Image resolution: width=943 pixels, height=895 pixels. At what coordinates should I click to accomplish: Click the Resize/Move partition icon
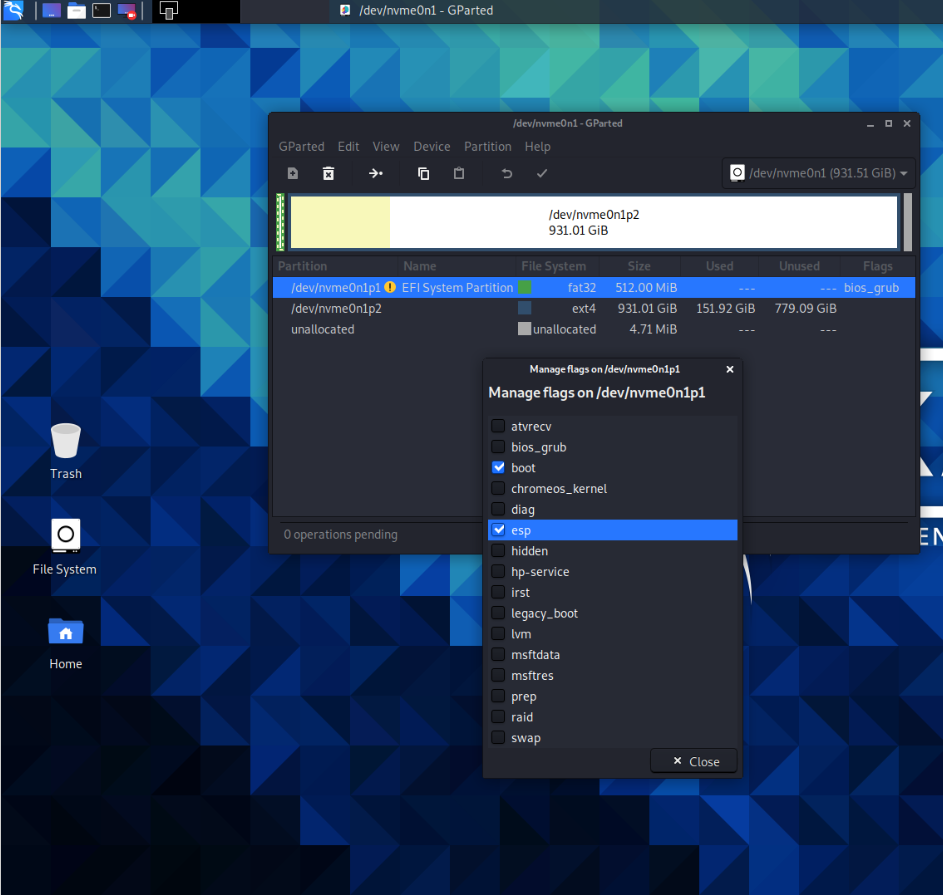[376, 173]
